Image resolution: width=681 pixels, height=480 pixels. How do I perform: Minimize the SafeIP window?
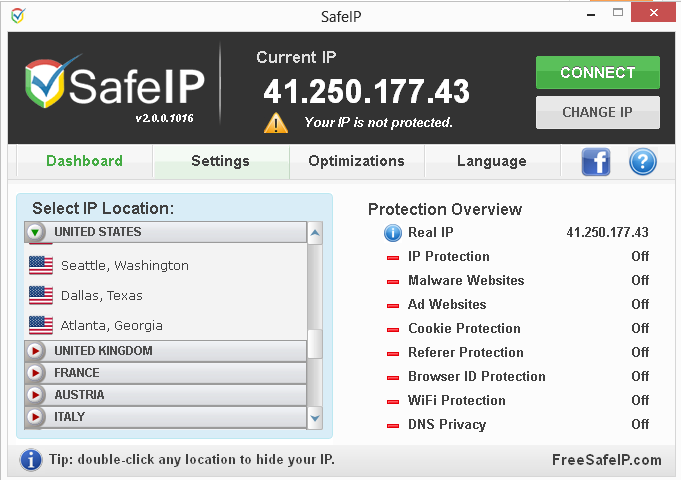(x=591, y=14)
